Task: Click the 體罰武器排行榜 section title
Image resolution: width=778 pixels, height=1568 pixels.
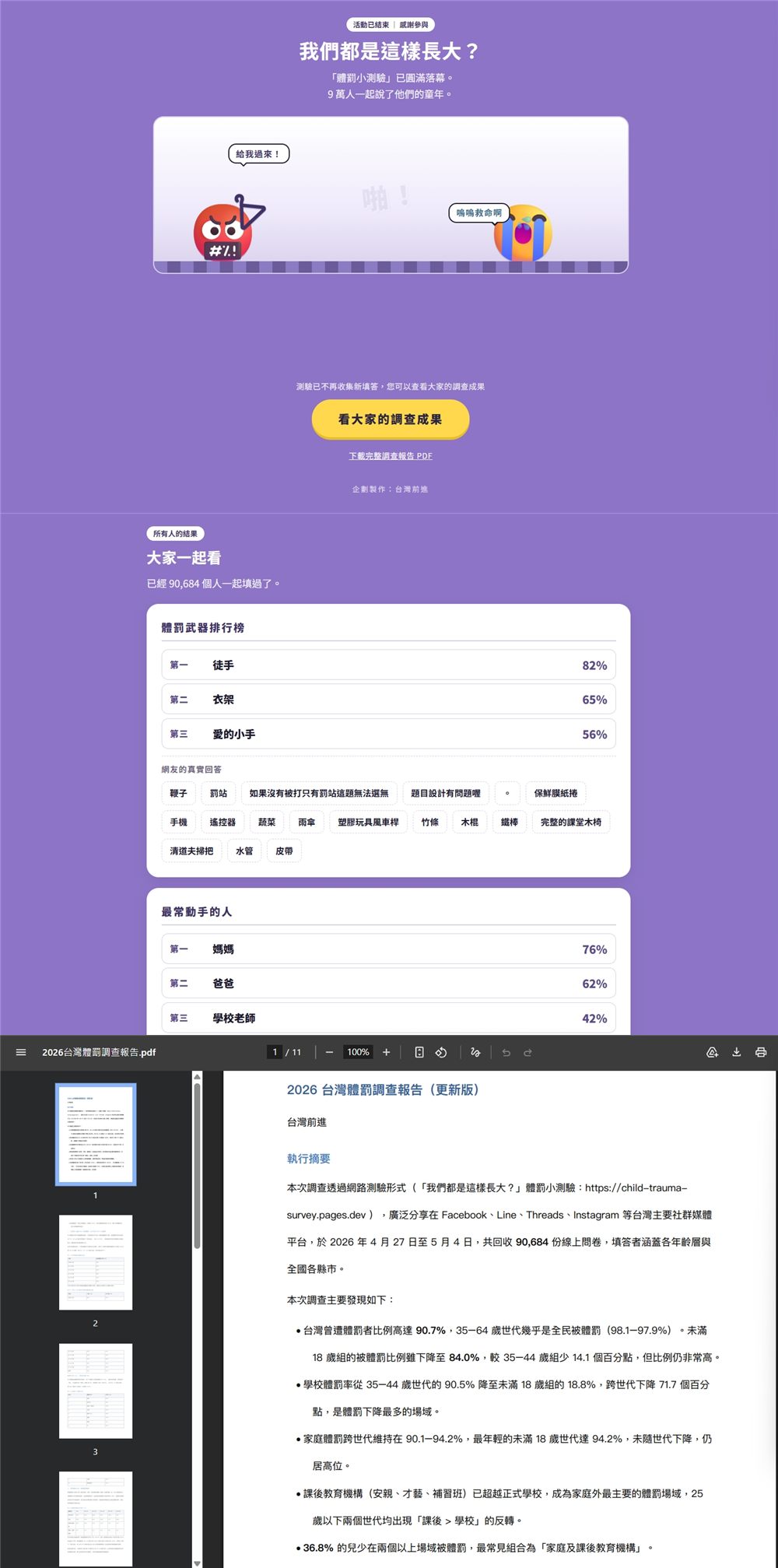Action: coord(203,627)
